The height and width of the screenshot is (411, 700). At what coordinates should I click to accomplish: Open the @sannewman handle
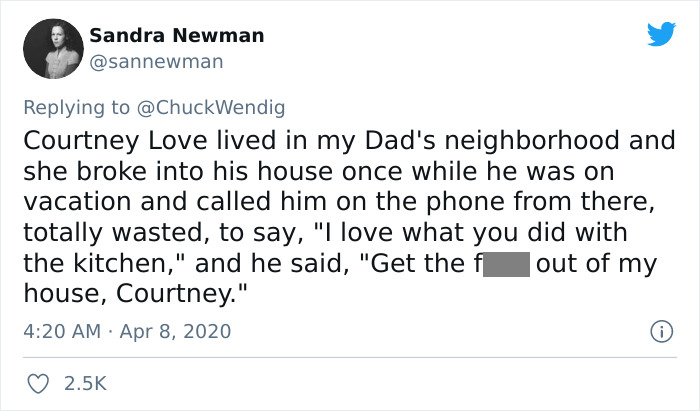coord(156,62)
